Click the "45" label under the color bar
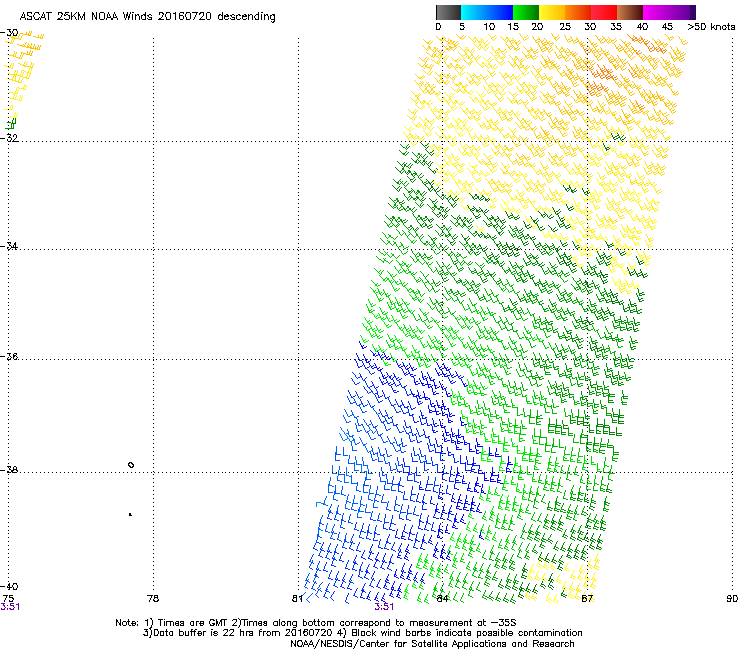740x650 pixels. click(667, 27)
